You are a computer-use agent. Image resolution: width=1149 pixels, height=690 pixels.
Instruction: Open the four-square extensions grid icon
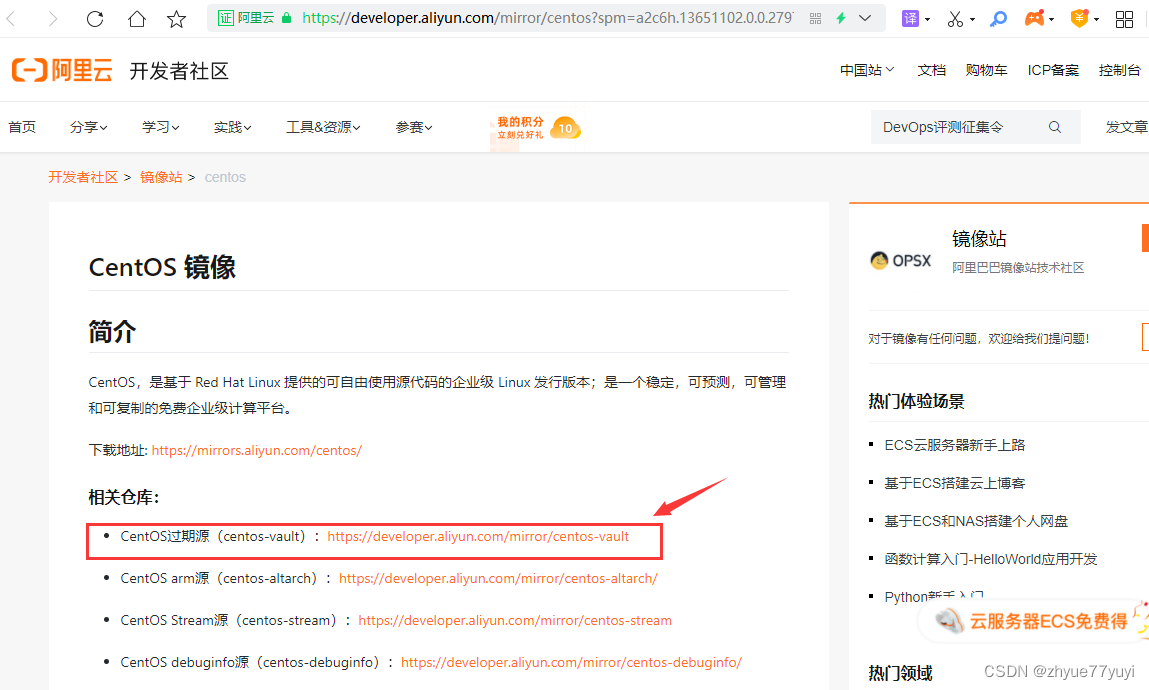pyautogui.click(x=1124, y=19)
